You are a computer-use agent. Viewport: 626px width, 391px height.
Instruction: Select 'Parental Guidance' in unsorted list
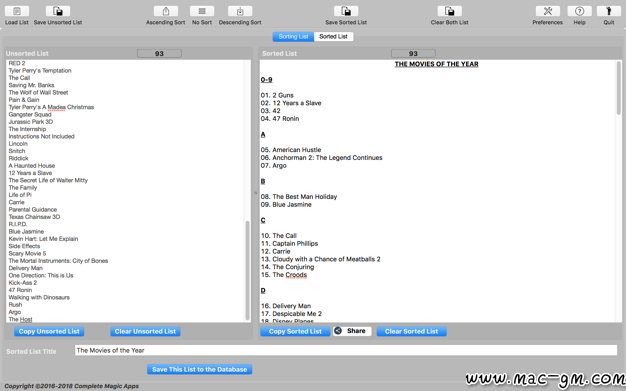[x=33, y=210]
